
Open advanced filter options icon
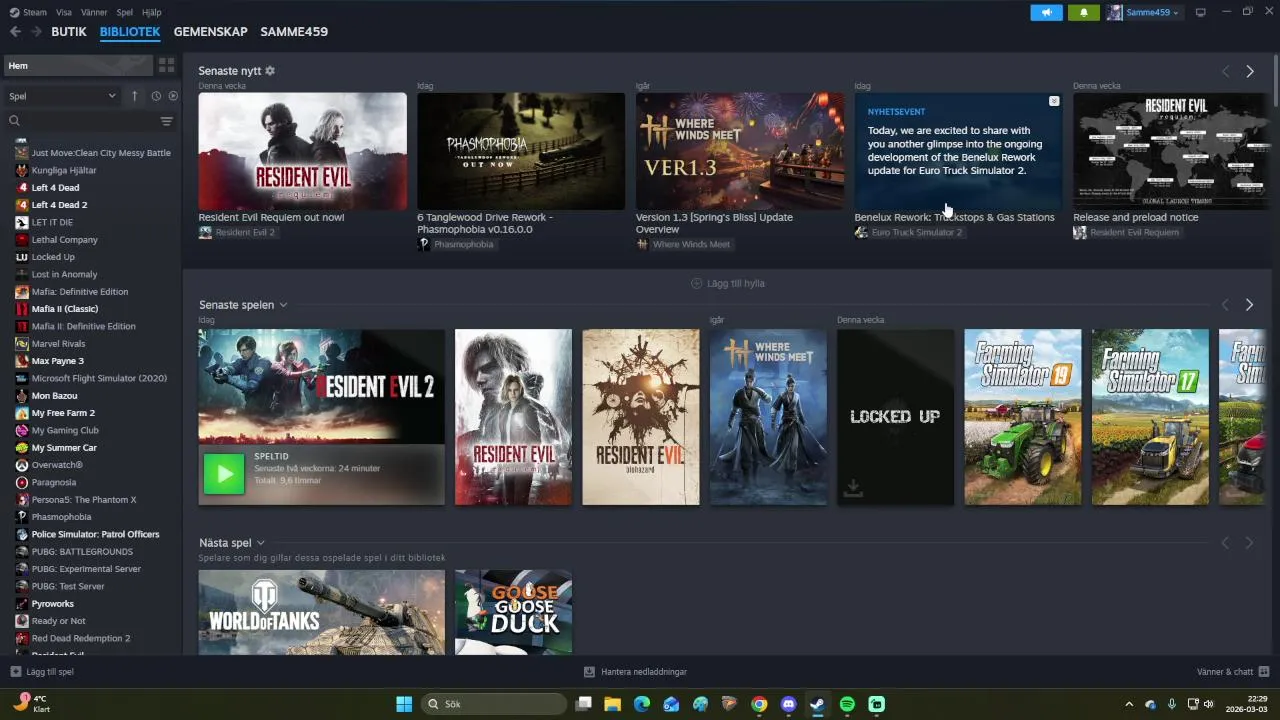[x=167, y=121]
